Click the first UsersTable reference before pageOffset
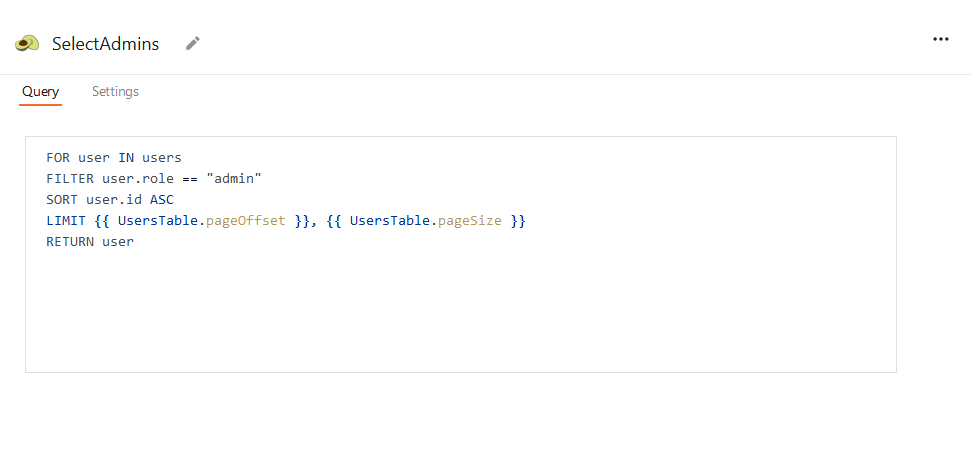This screenshot has height=476, width=971. click(x=158, y=220)
